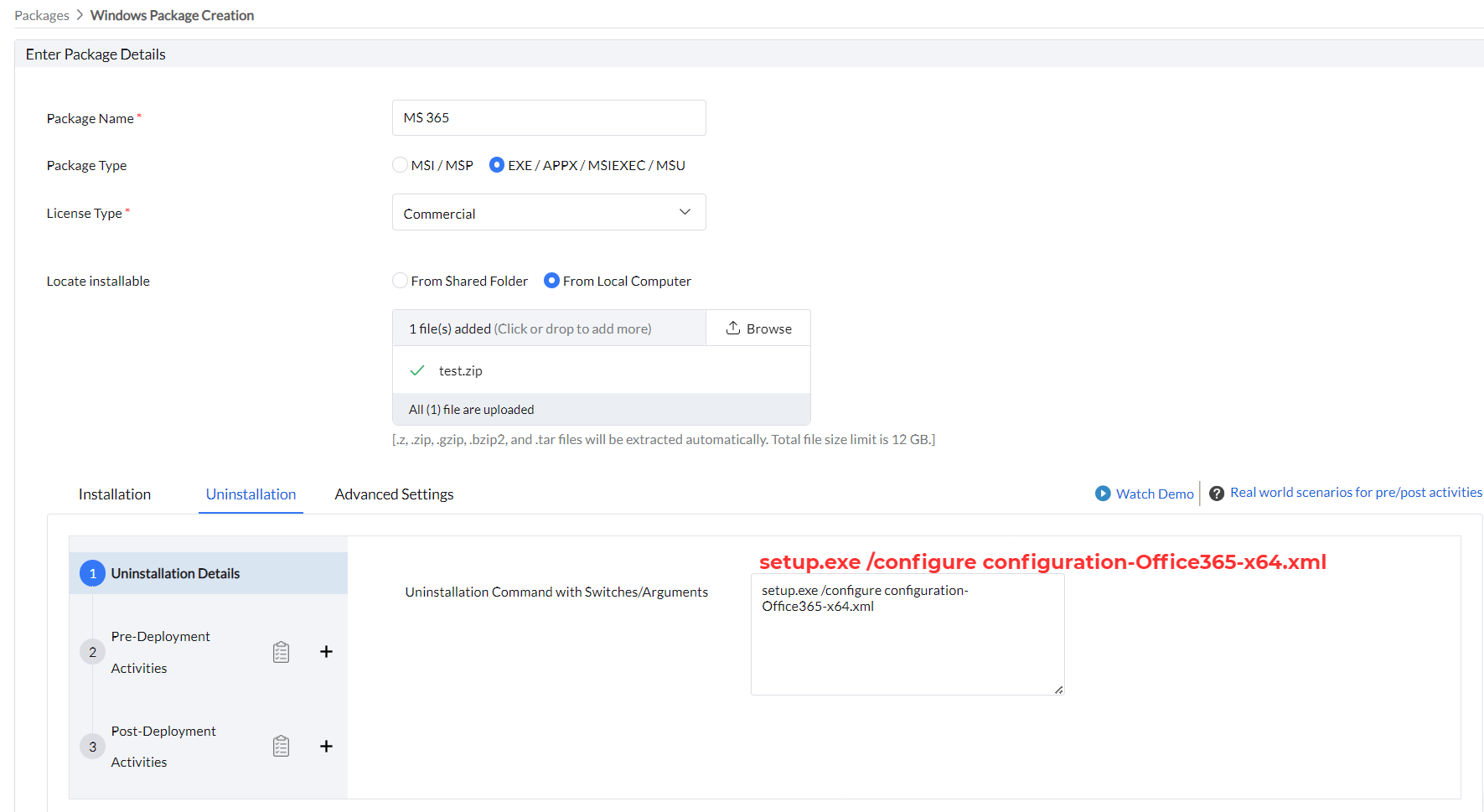Choose From Local Computer option
Image resolution: width=1484 pixels, height=812 pixels.
[x=551, y=281]
